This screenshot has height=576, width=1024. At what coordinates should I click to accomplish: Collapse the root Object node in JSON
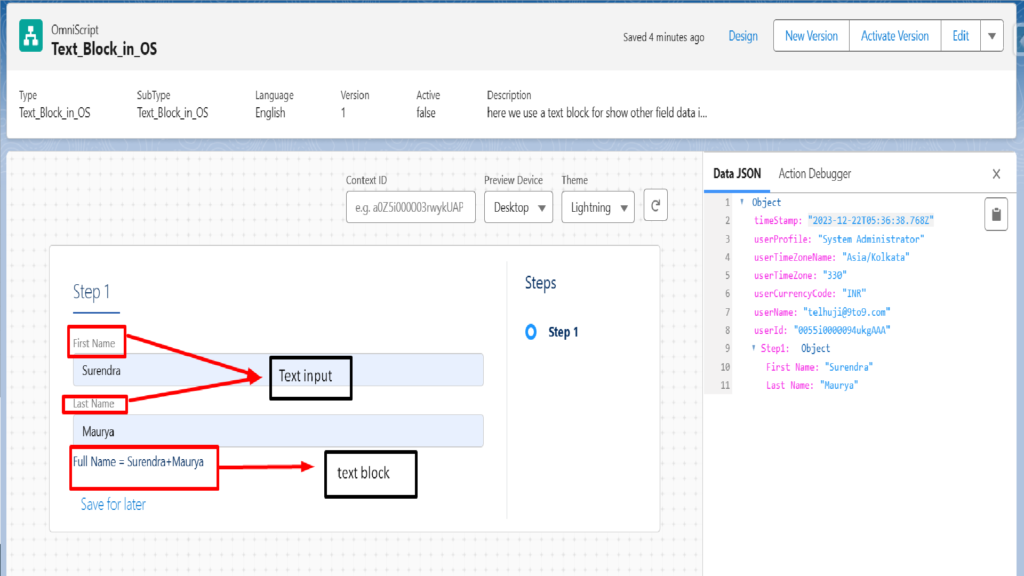tap(742, 202)
